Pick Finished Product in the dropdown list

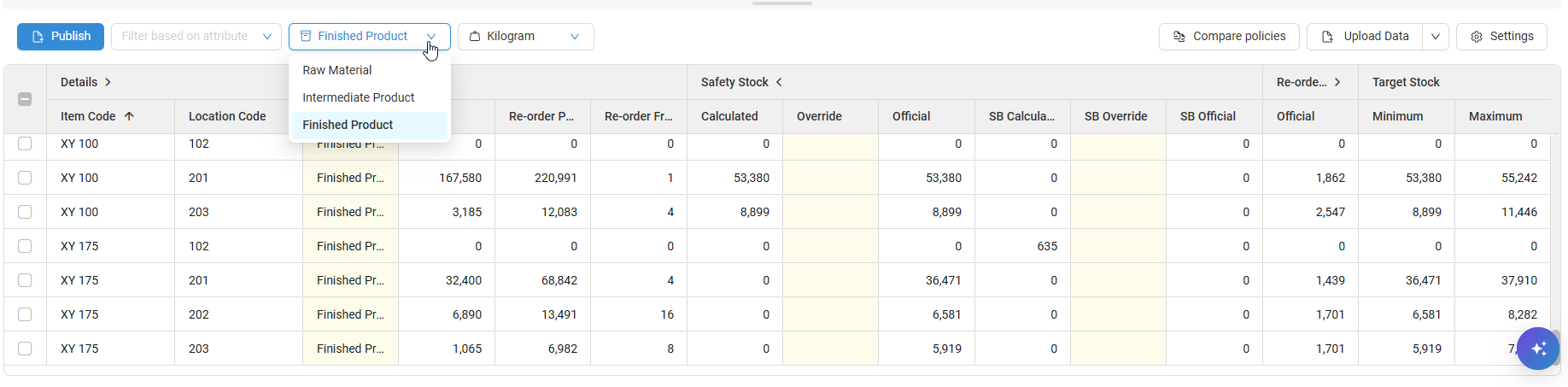pos(348,125)
